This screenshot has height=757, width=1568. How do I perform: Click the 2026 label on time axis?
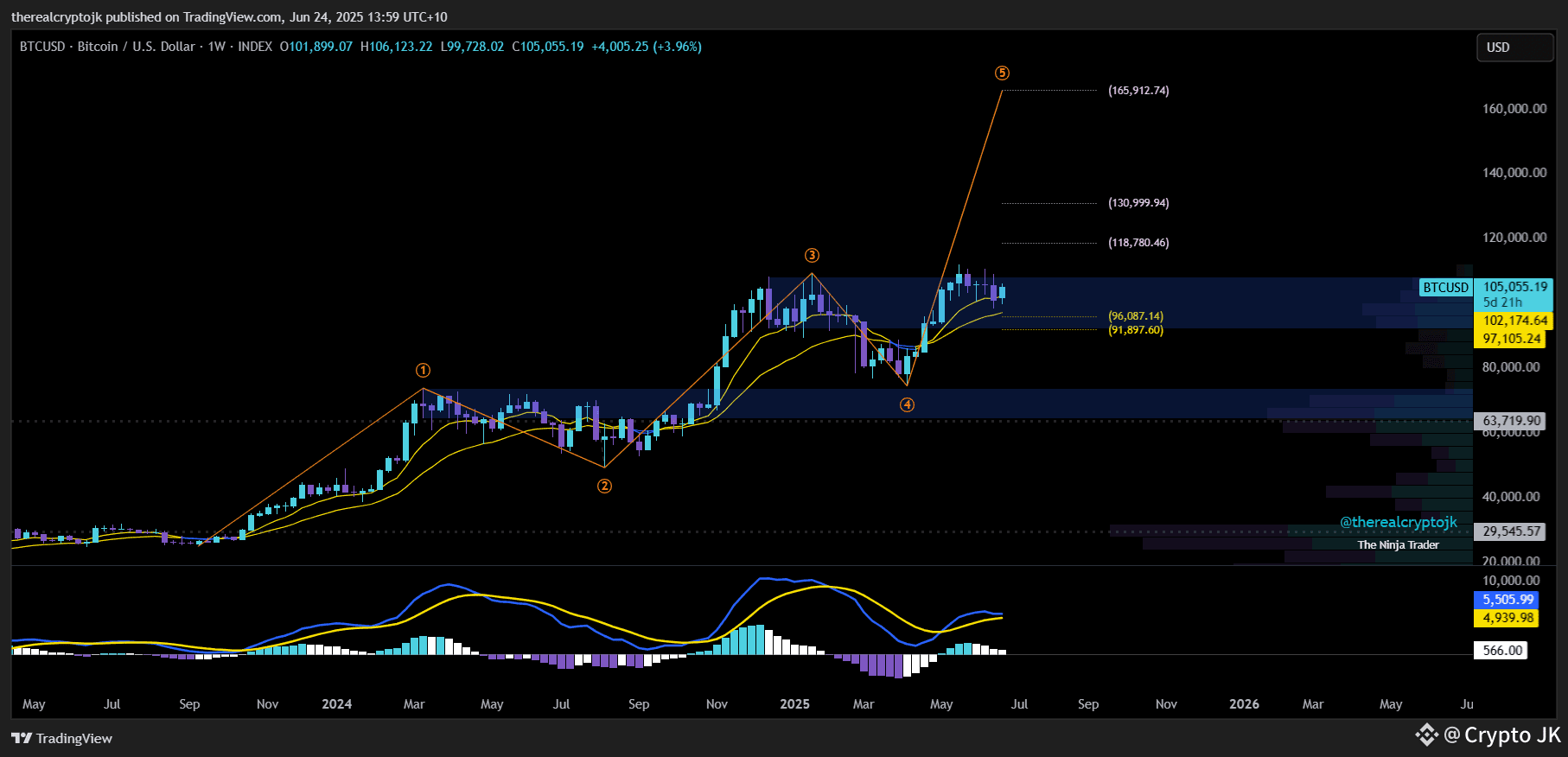(1244, 704)
